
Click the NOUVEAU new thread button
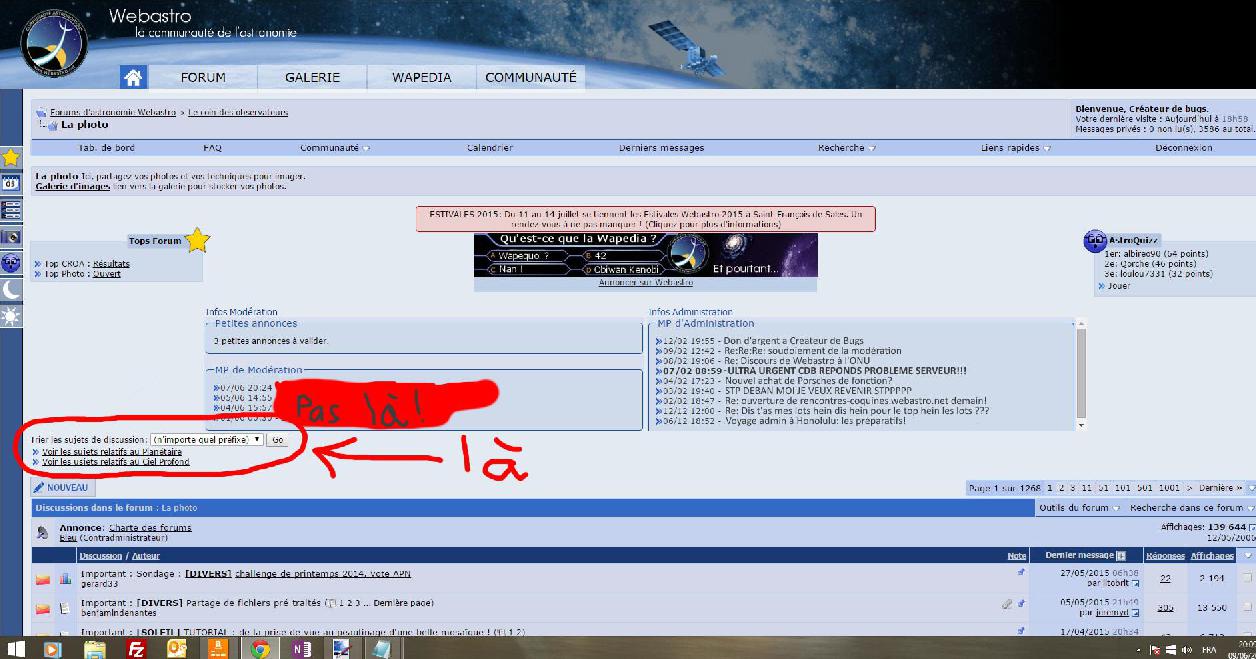(61, 487)
